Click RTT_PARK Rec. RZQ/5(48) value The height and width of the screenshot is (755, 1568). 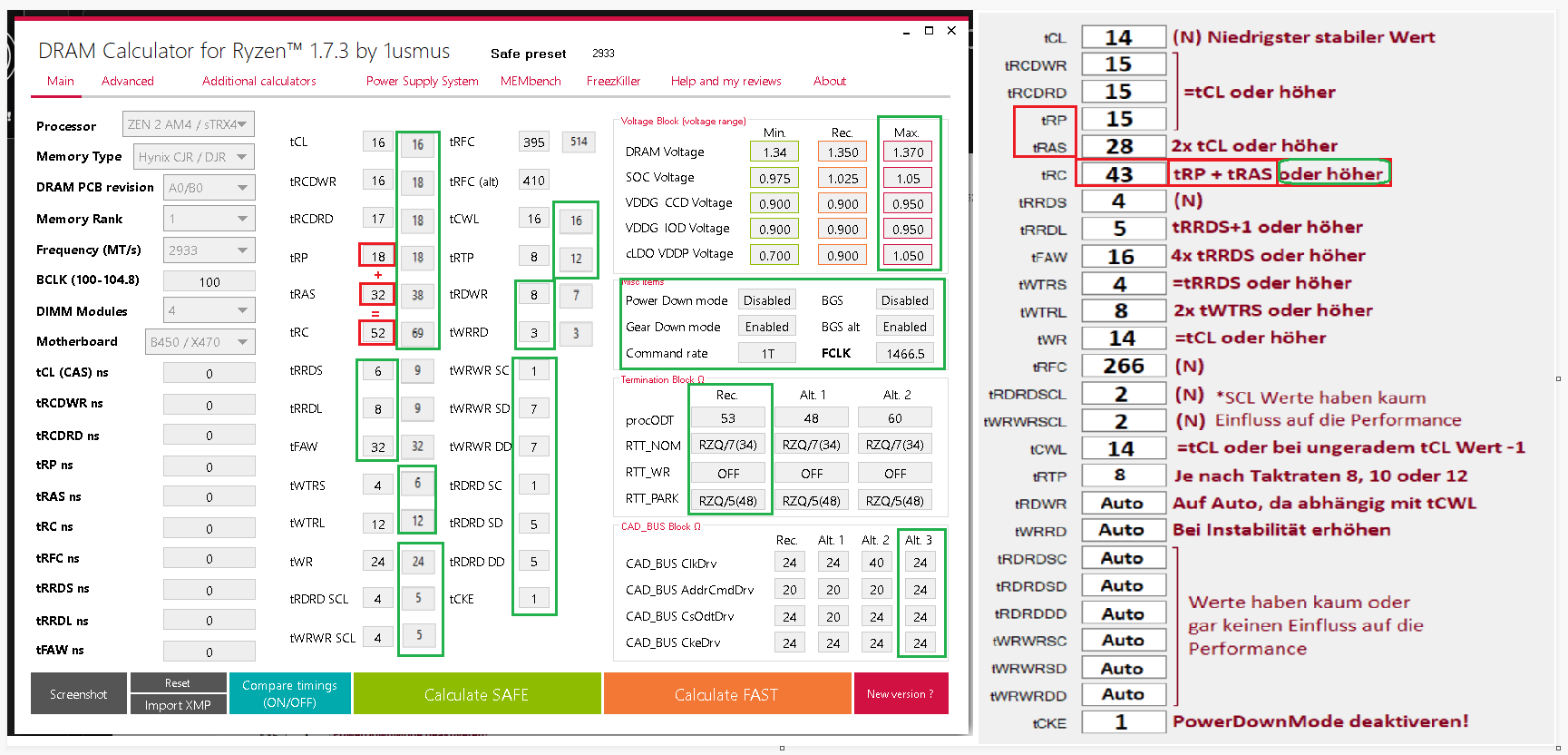tap(728, 500)
